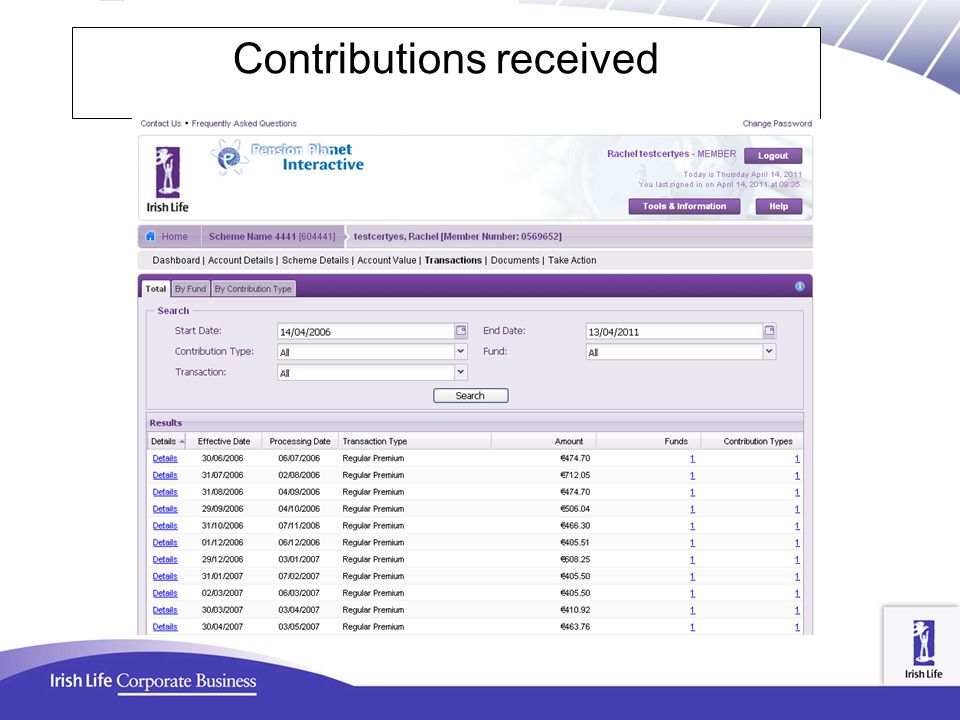The width and height of the screenshot is (960, 720).
Task: Expand the Contribution Type dropdown
Action: (x=460, y=351)
